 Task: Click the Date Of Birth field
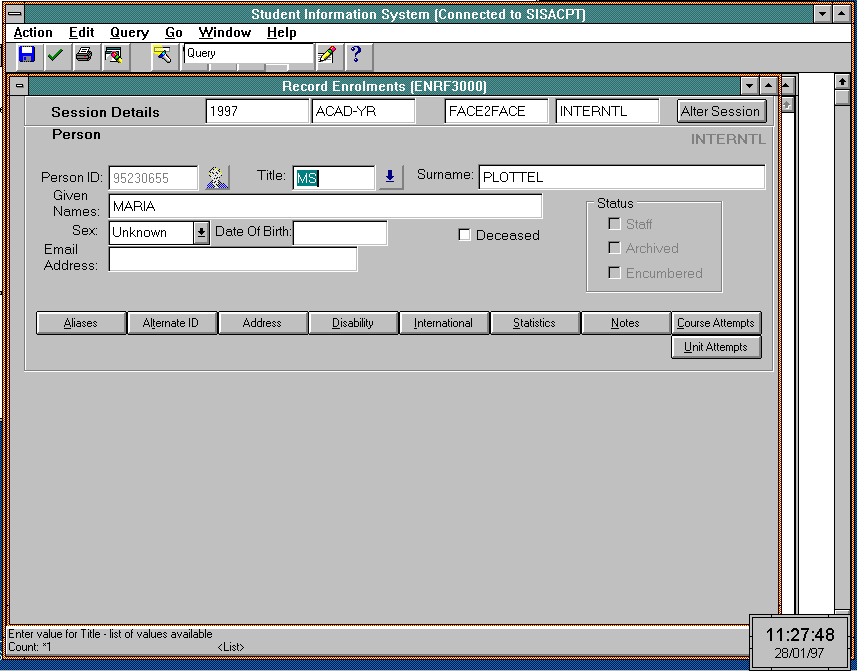coord(340,233)
